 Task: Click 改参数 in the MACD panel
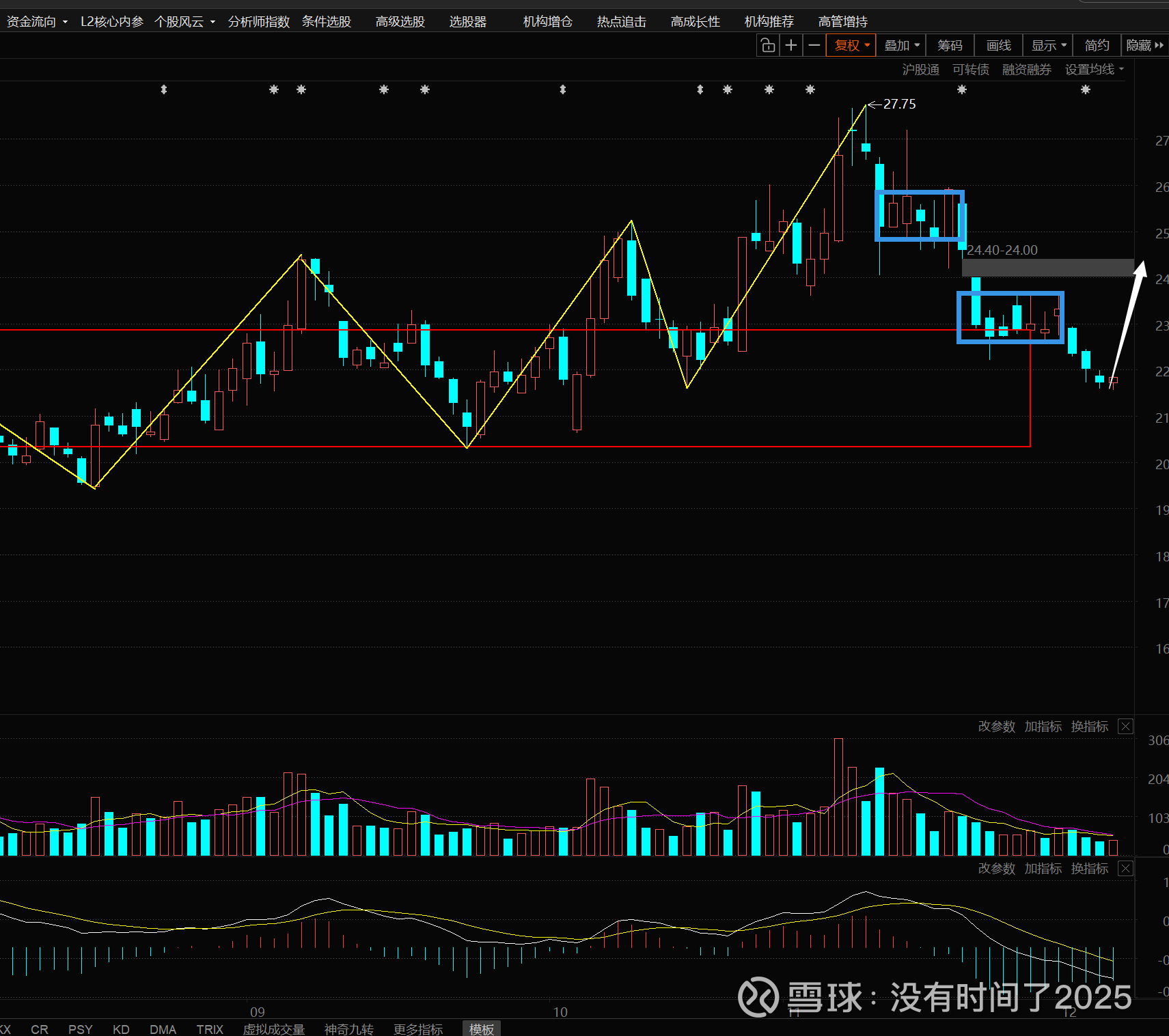tap(997, 869)
